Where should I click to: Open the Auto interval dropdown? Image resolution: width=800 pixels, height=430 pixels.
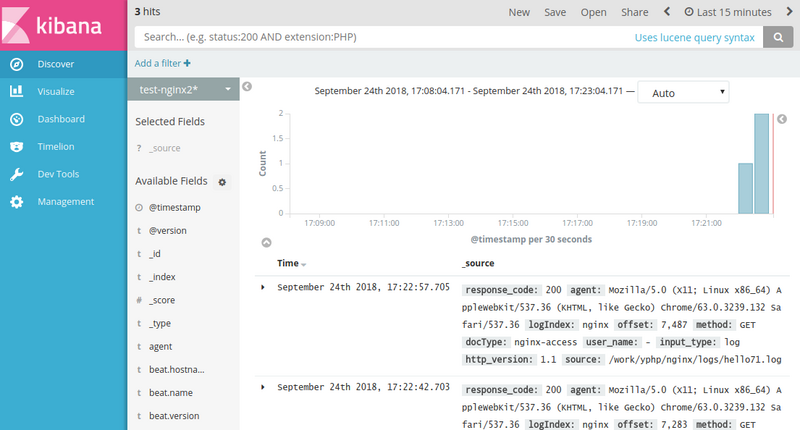pos(683,93)
